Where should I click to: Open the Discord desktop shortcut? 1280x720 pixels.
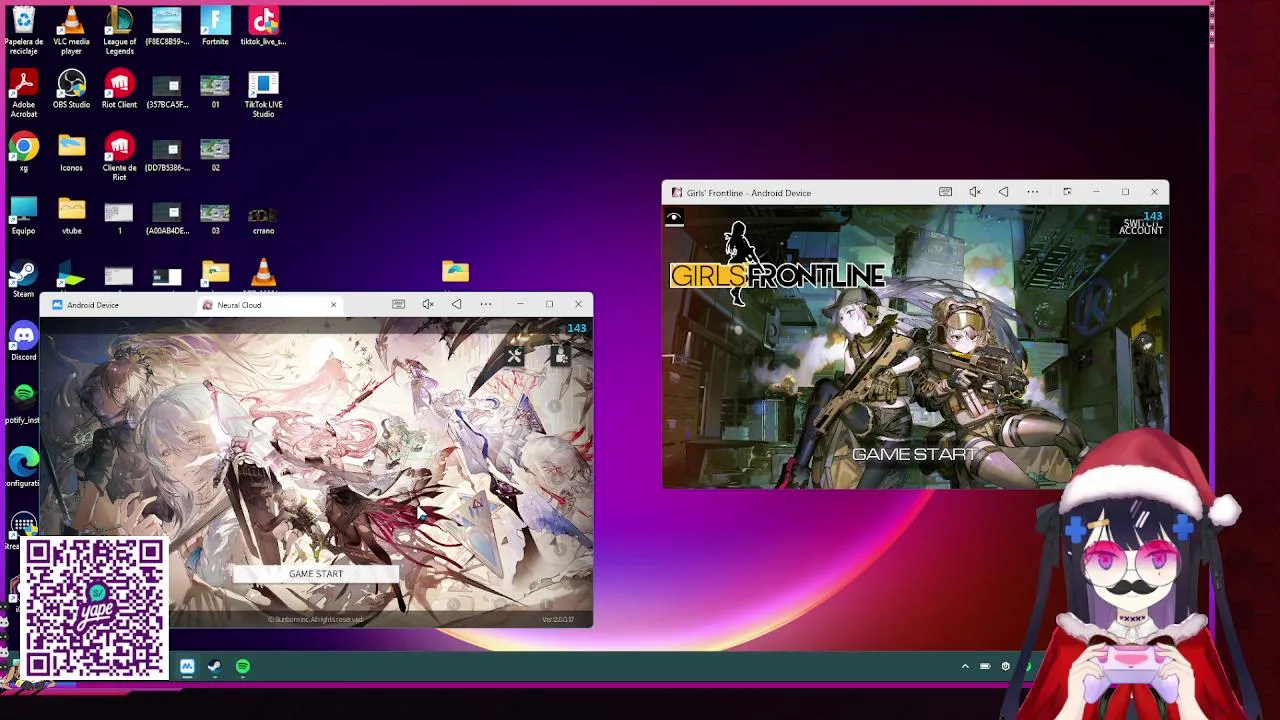[x=24, y=341]
